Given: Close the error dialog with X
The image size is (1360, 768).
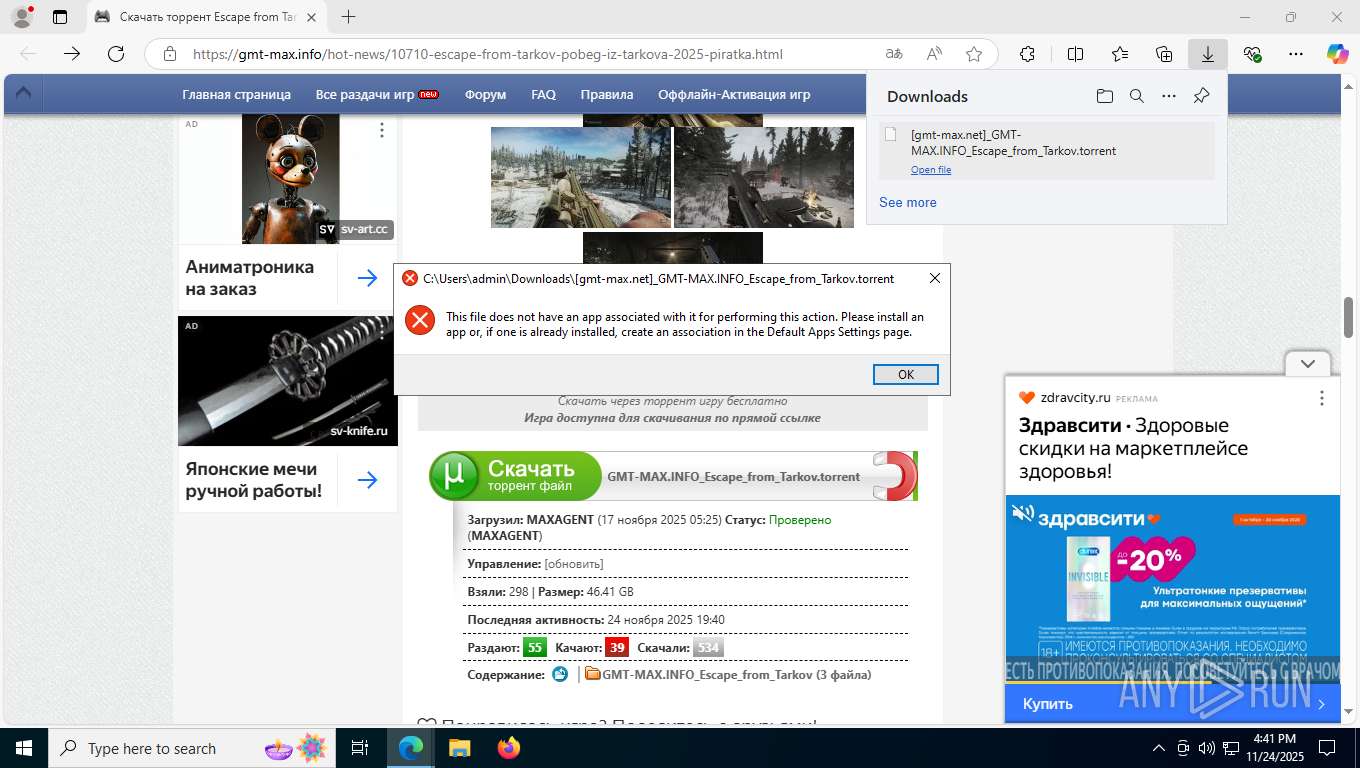Looking at the screenshot, I should [x=935, y=278].
